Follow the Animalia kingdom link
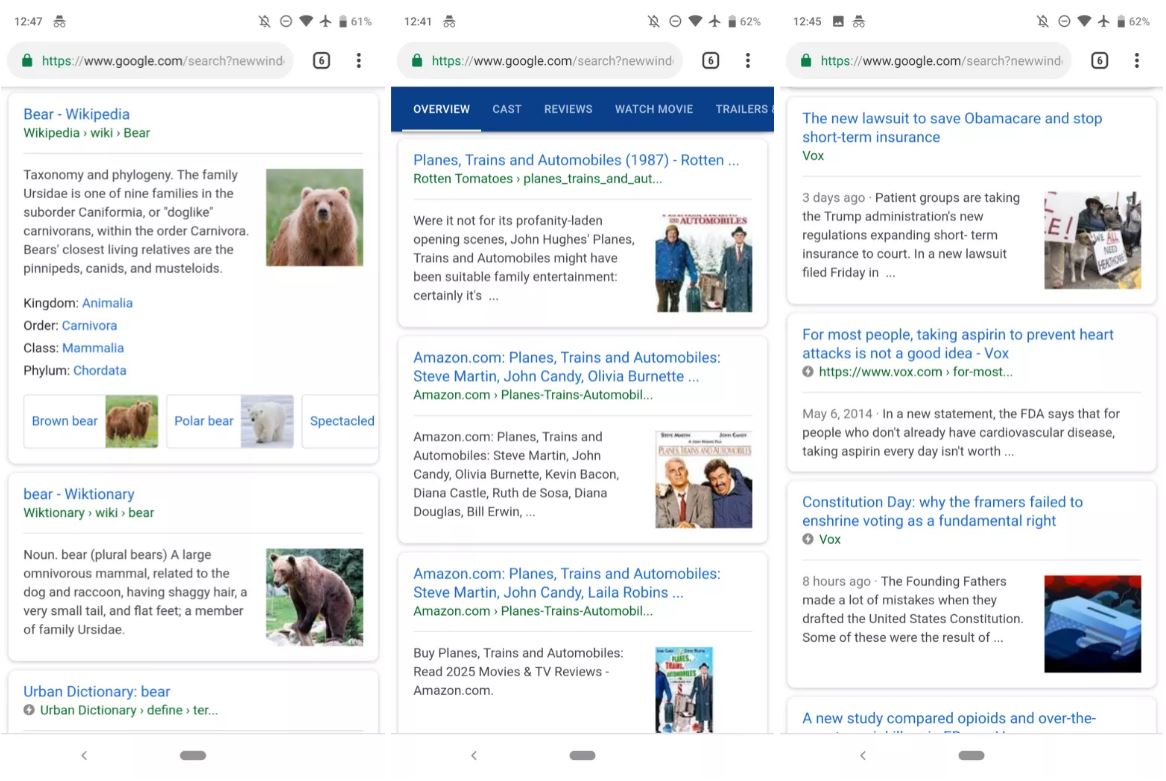Screen dimensions: 1166x781 point(107,303)
